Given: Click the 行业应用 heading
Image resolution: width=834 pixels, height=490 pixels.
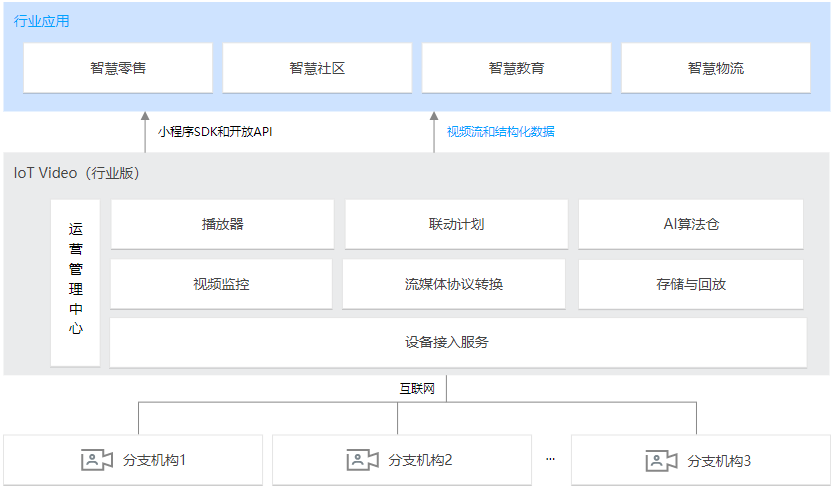Looking at the screenshot, I should 41,21.
